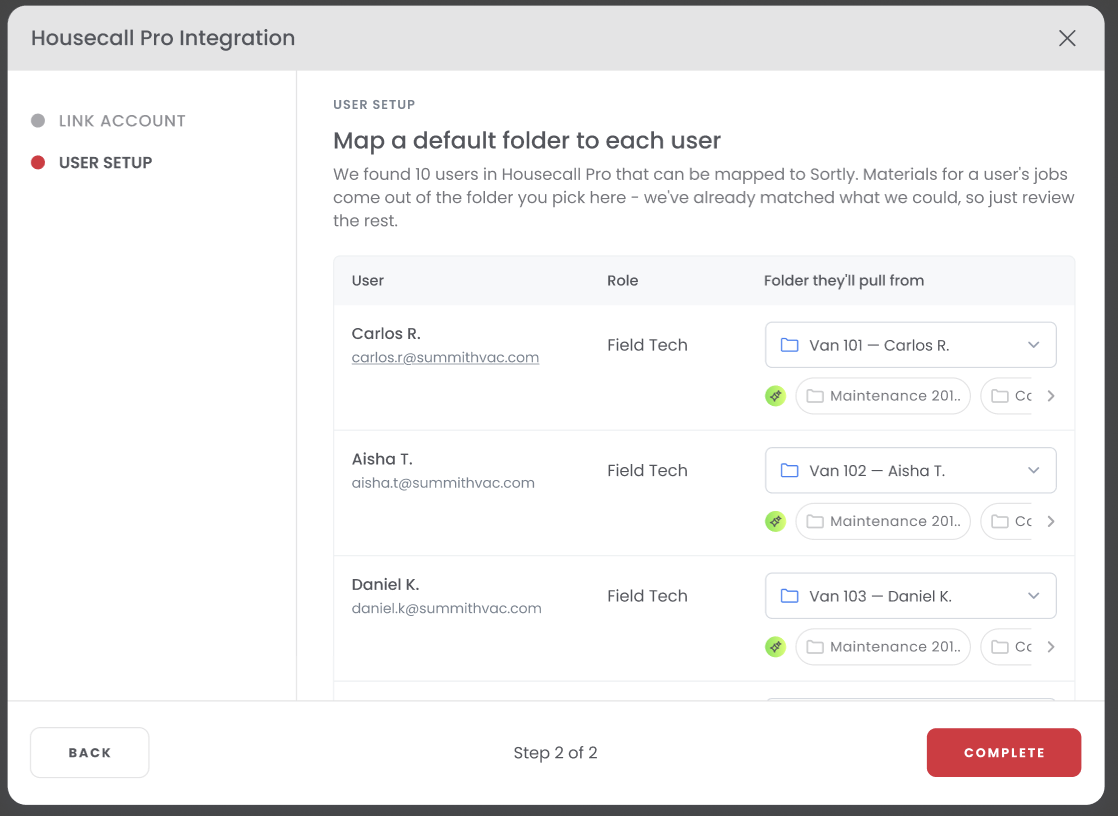1118x816 pixels.
Task: Pick Maintenance 201.. suggestion for Carlos R.
Action: 883,396
